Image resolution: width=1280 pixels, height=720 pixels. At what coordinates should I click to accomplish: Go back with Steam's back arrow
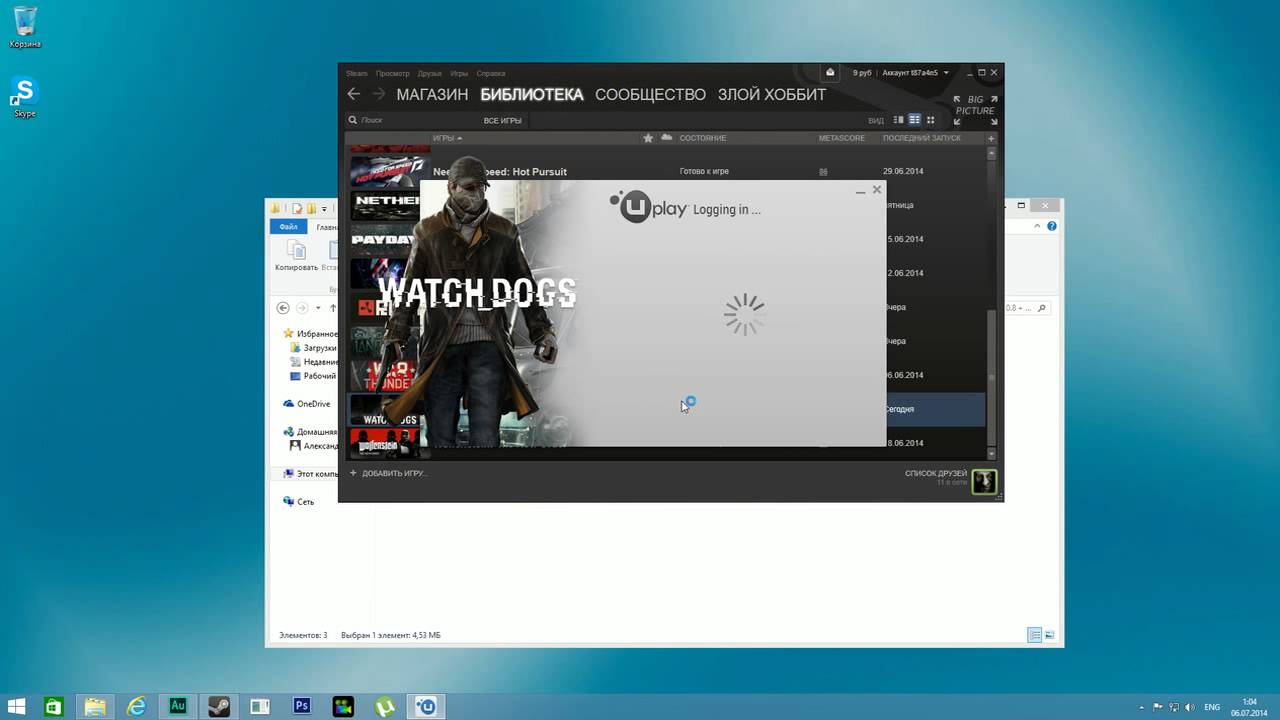[x=353, y=94]
